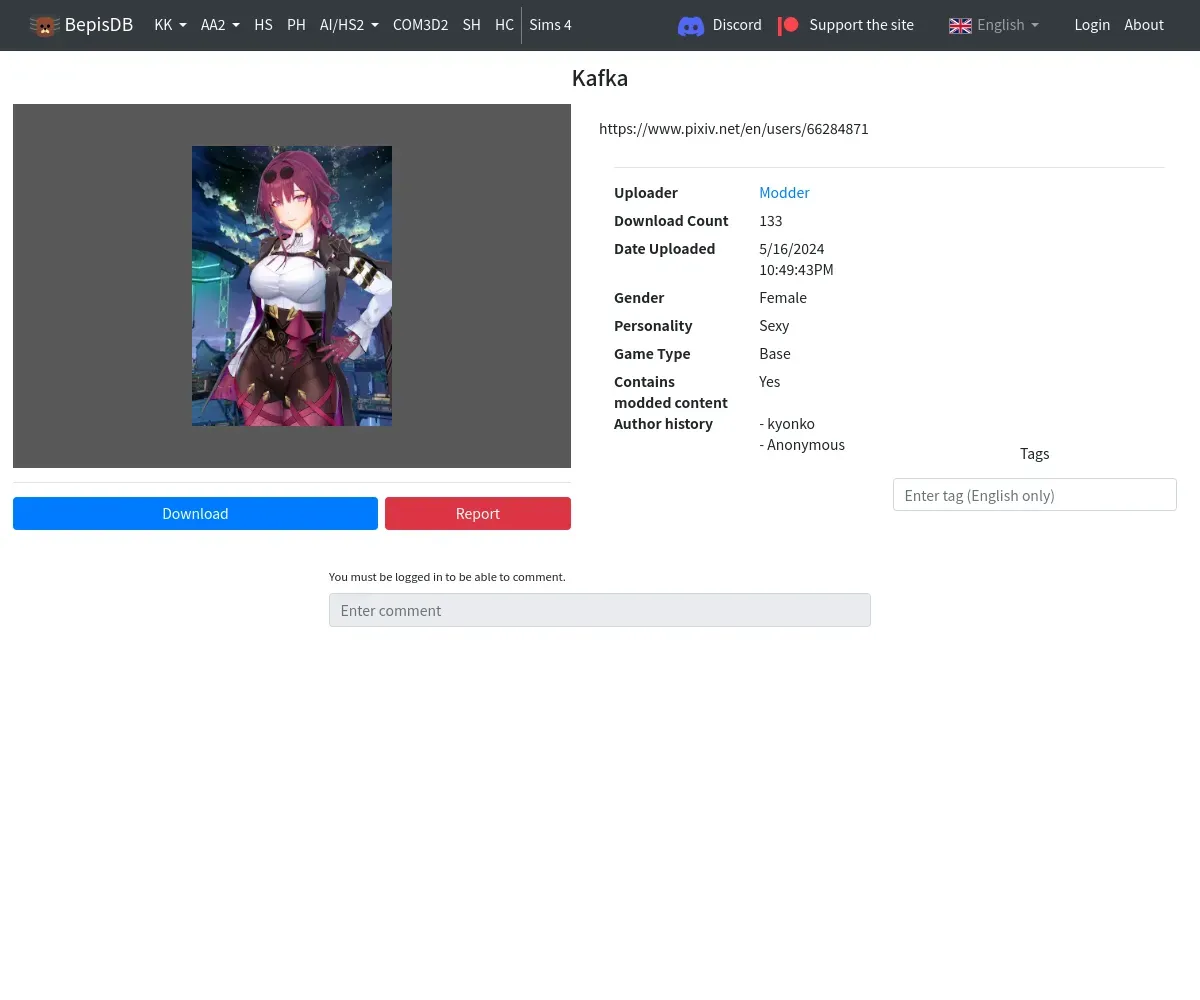This screenshot has width=1200, height=1000.
Task: Select the Game Type value Base
Action: [x=775, y=353]
